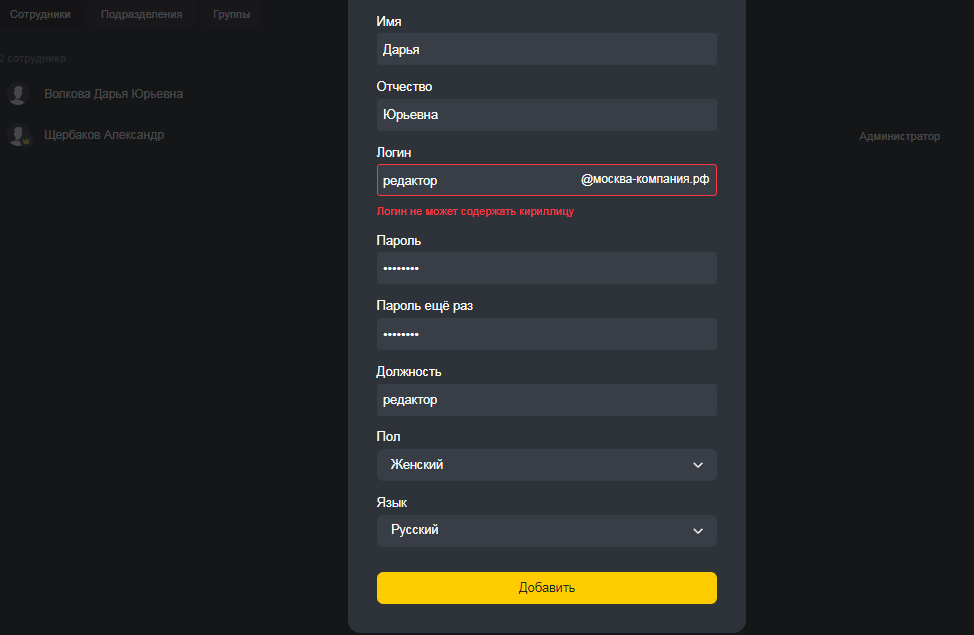The height and width of the screenshot is (635, 974).
Task: Click the @москва-компания.рф domain suffix
Action: (645, 180)
